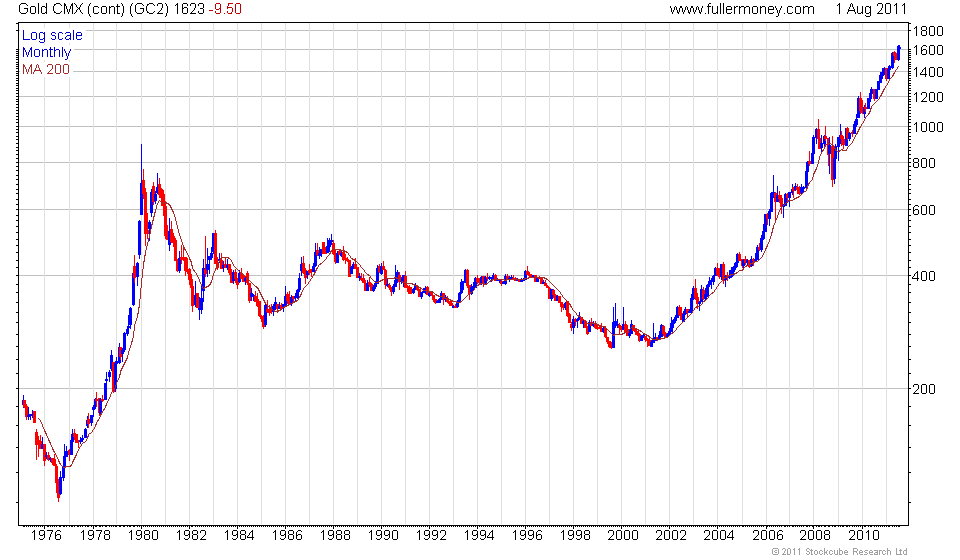Click the 2004 year axis label
The height and width of the screenshot is (560, 960).
point(719,535)
